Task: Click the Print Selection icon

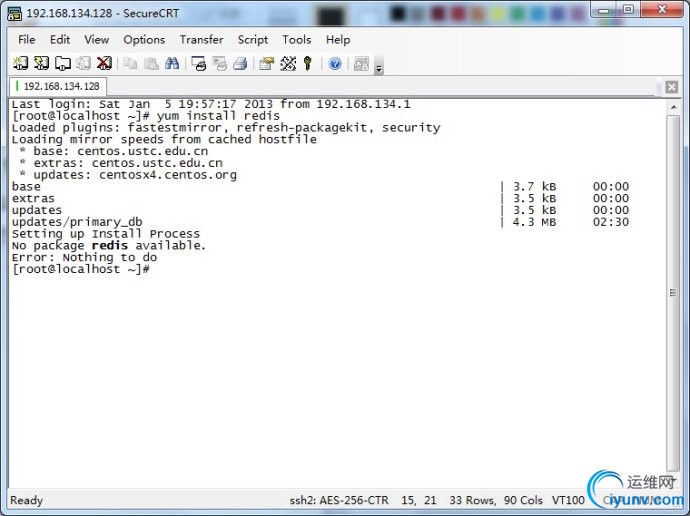Action: (x=220, y=64)
